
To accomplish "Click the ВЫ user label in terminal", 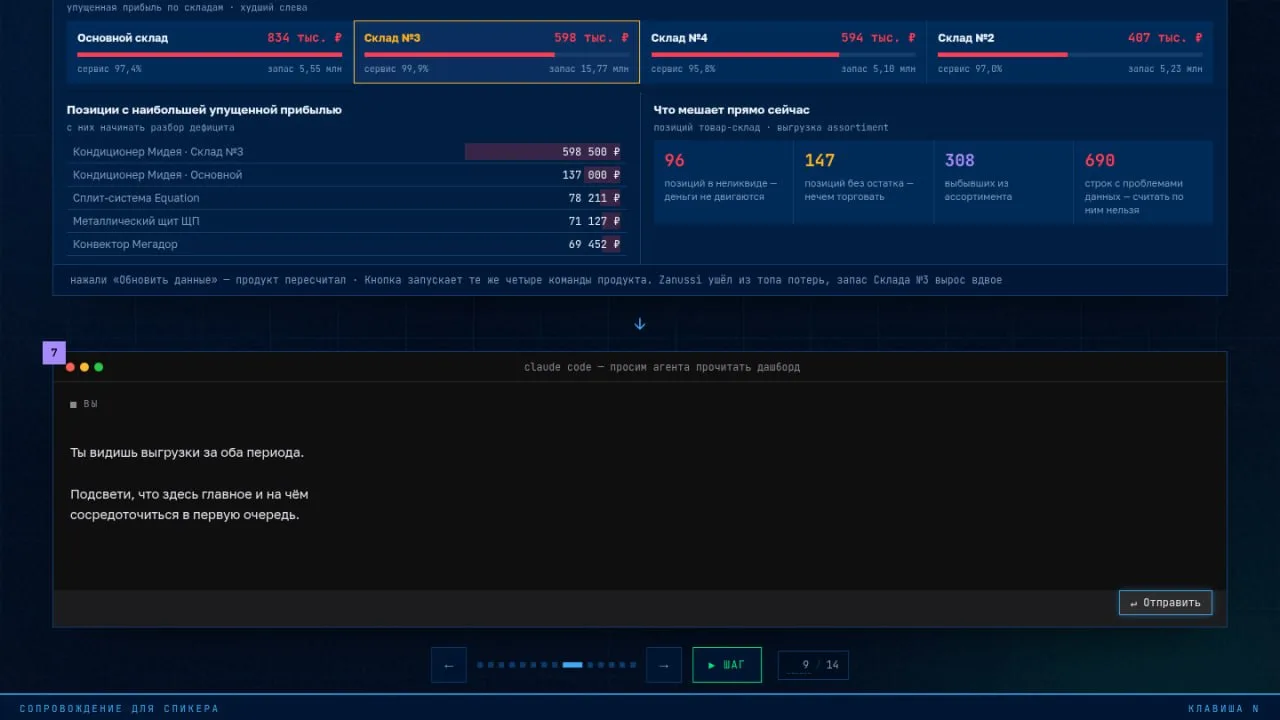I will (x=91, y=404).
